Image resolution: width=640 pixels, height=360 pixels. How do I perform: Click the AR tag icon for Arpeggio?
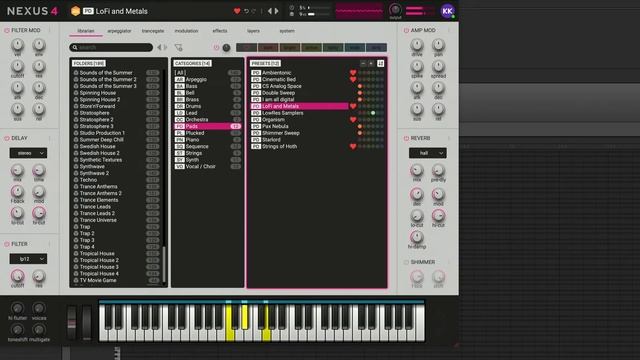(180, 79)
